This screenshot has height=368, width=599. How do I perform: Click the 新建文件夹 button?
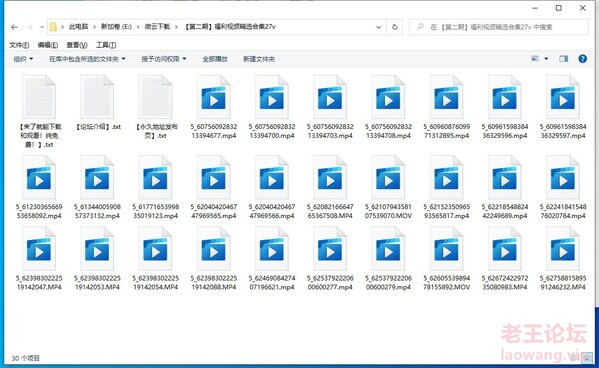259,59
